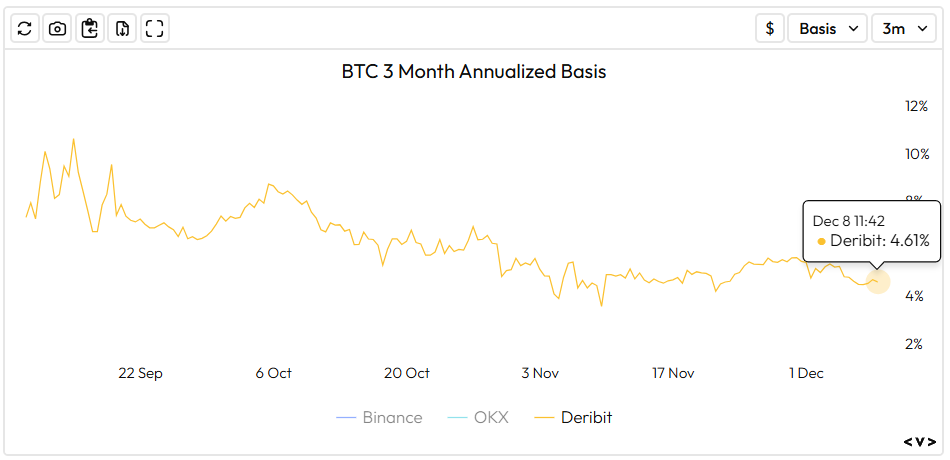Click the 22 Sep axis label
The width and height of the screenshot is (950, 460).
pos(140,373)
